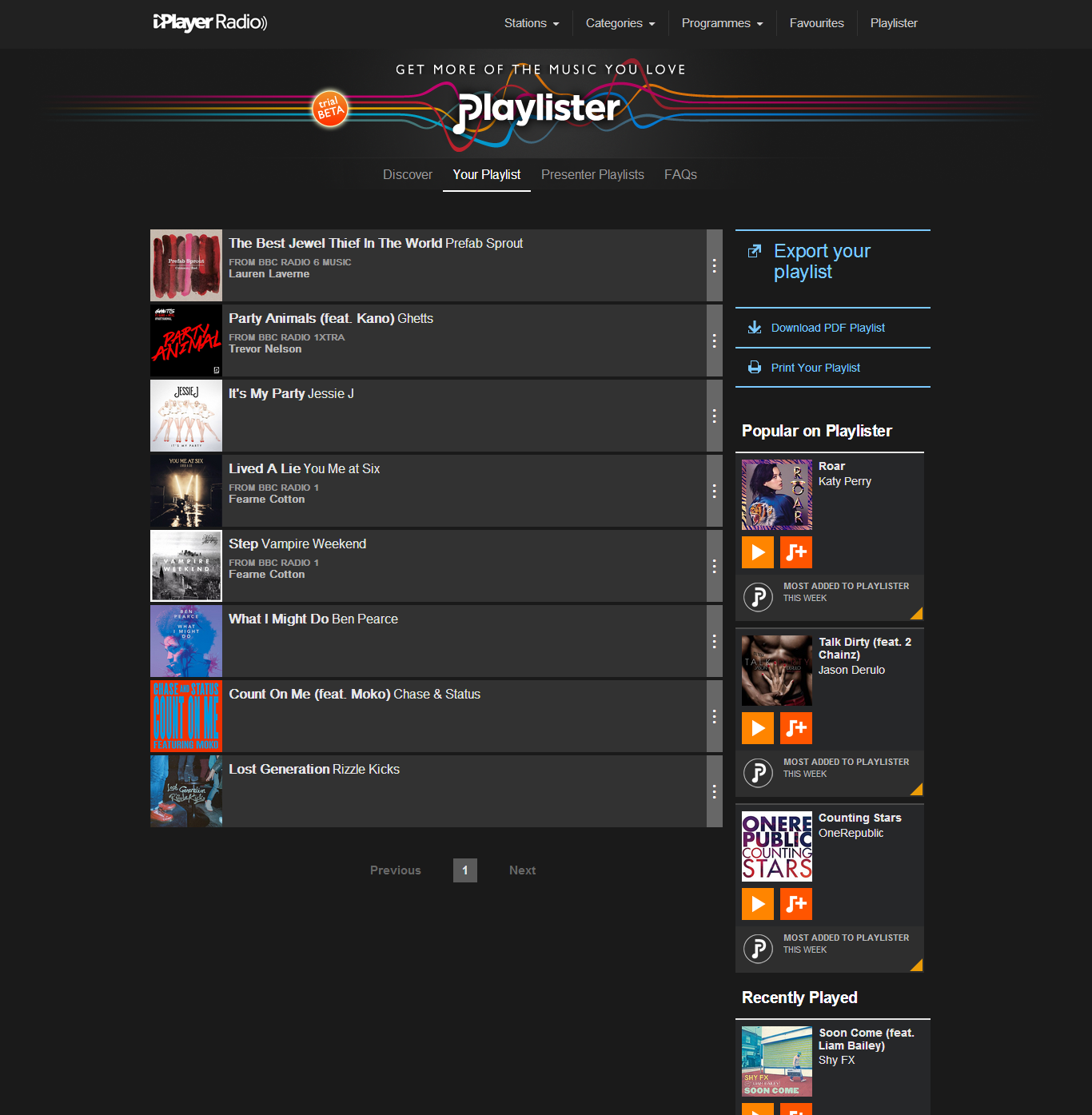
Task: Click the Export playlist external-link icon
Action: pos(754,251)
